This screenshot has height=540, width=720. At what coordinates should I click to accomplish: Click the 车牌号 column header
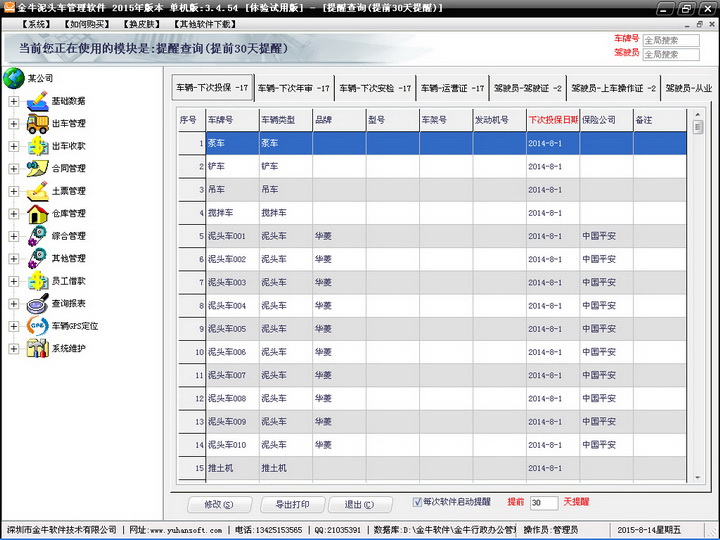coord(232,120)
